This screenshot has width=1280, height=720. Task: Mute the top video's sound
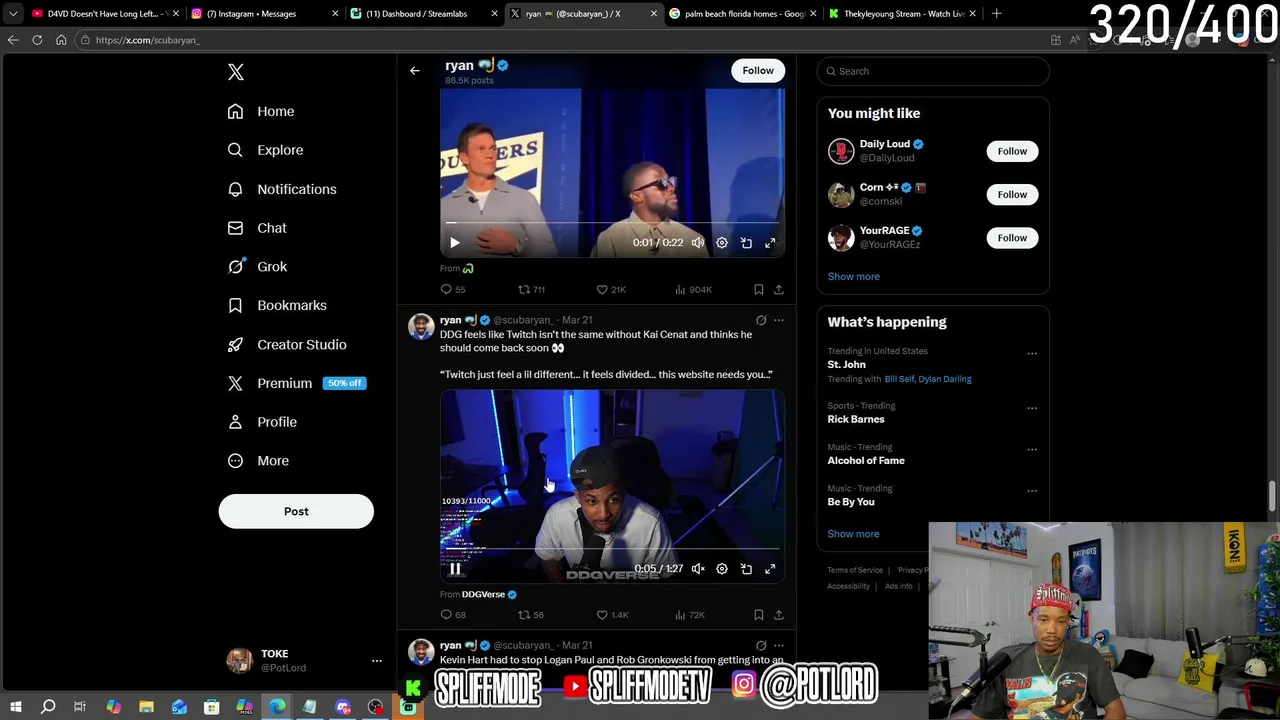[698, 243]
